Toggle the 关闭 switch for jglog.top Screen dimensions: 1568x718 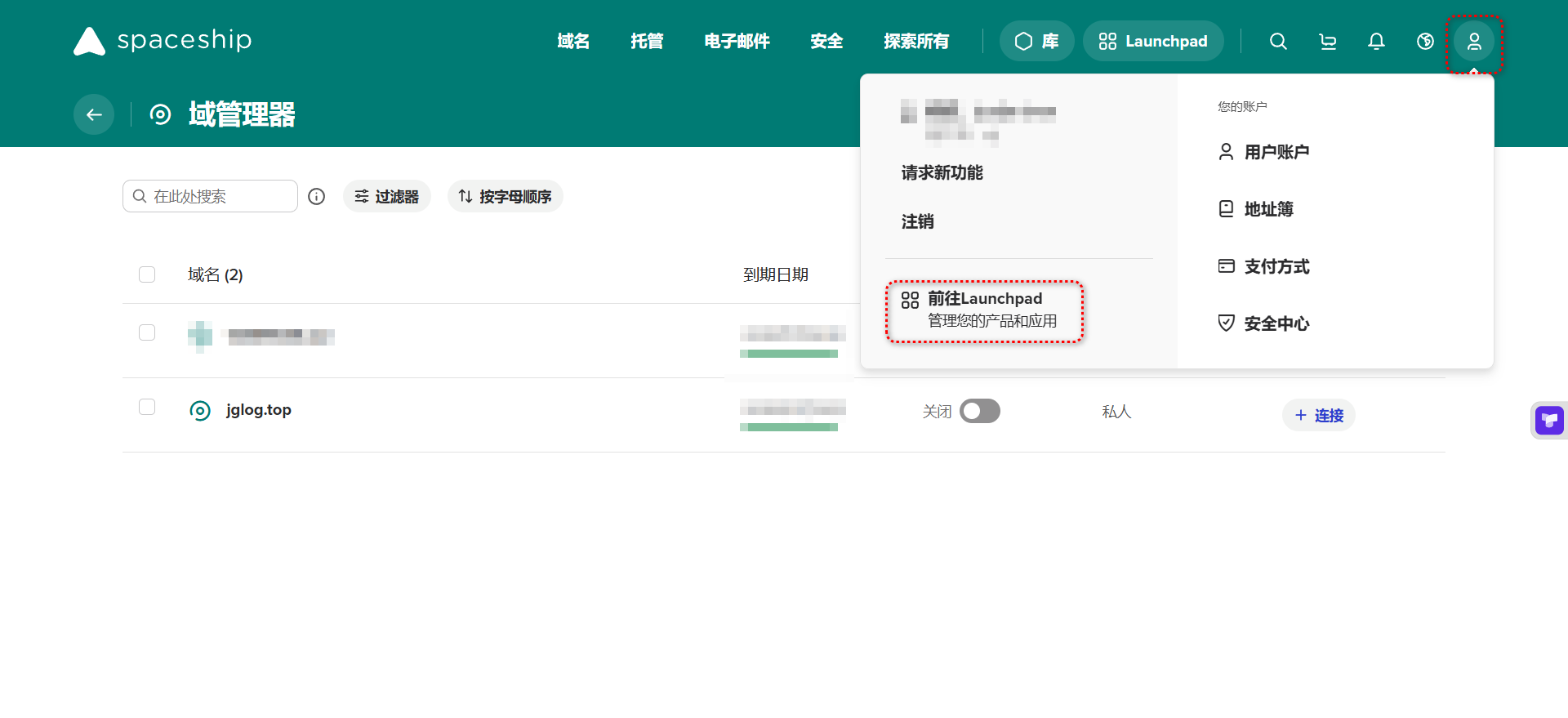pos(979,411)
